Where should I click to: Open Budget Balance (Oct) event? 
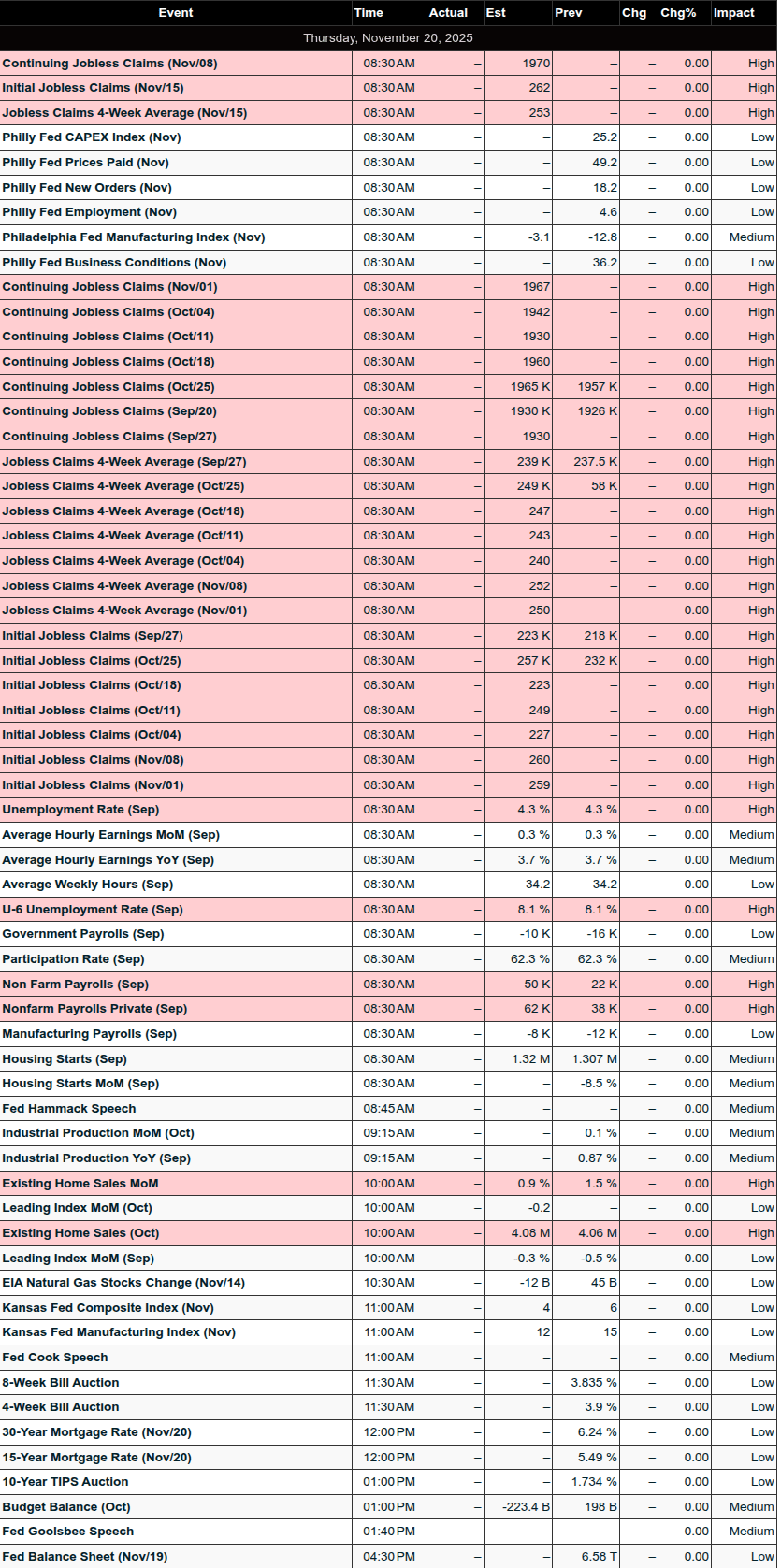(x=66, y=1506)
